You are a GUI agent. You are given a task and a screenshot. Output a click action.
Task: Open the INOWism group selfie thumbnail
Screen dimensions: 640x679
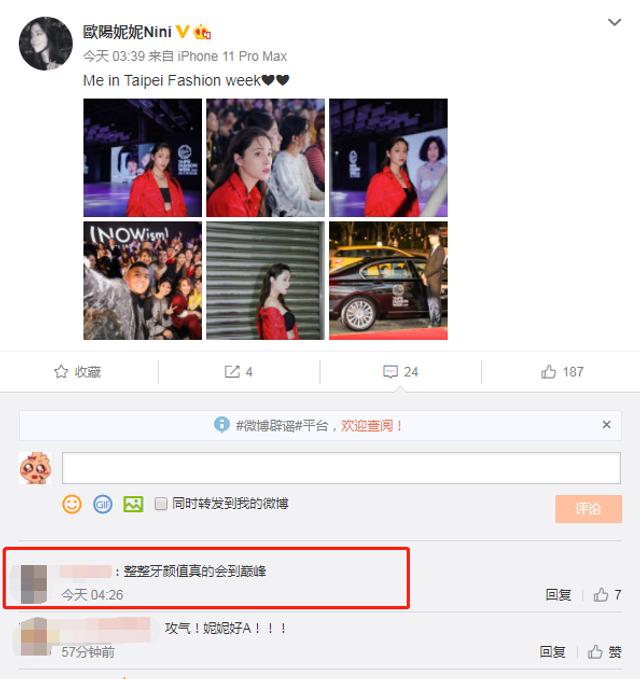[142, 281]
